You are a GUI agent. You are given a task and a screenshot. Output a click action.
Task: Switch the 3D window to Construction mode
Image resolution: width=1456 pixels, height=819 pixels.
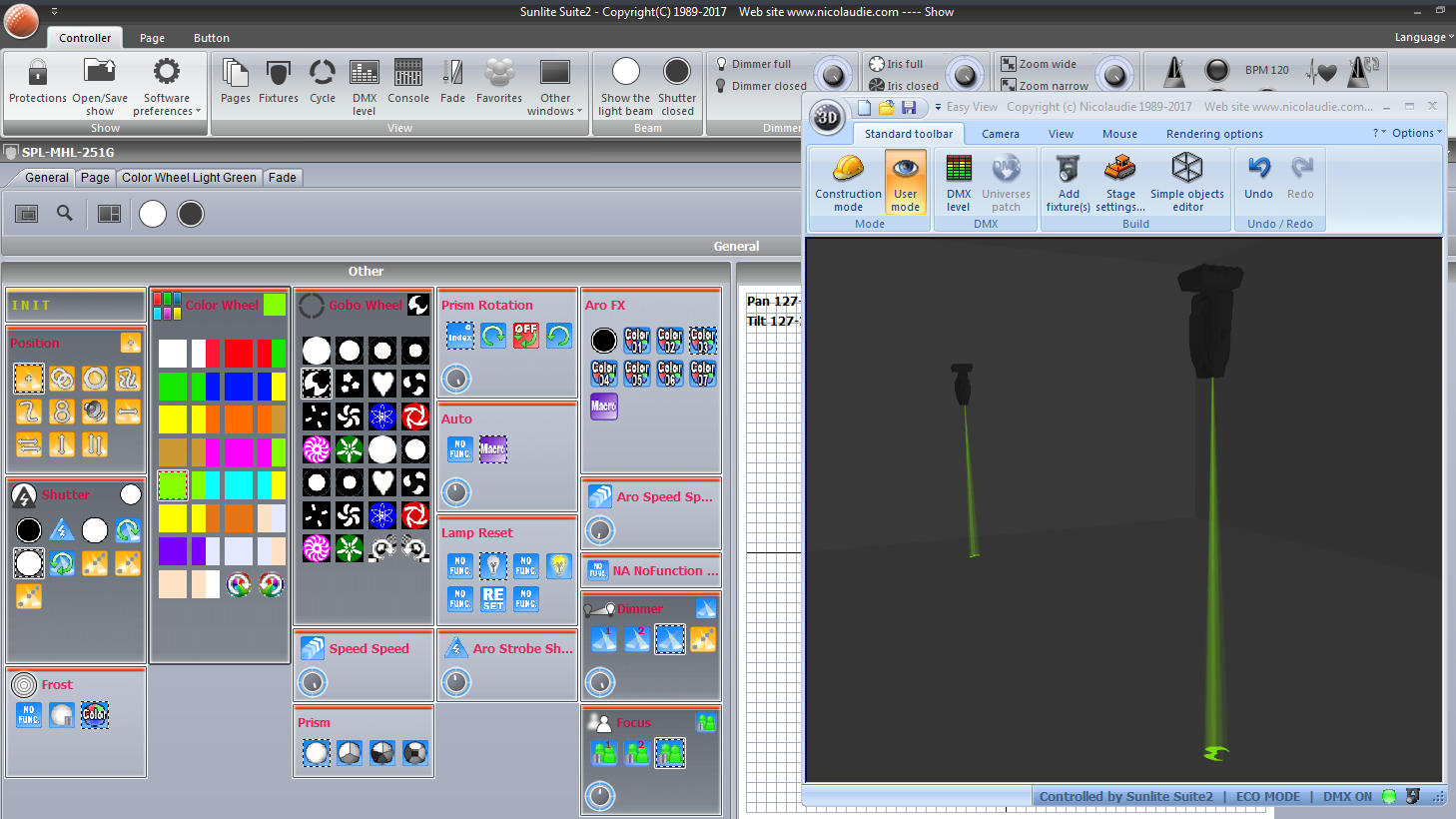point(848,182)
